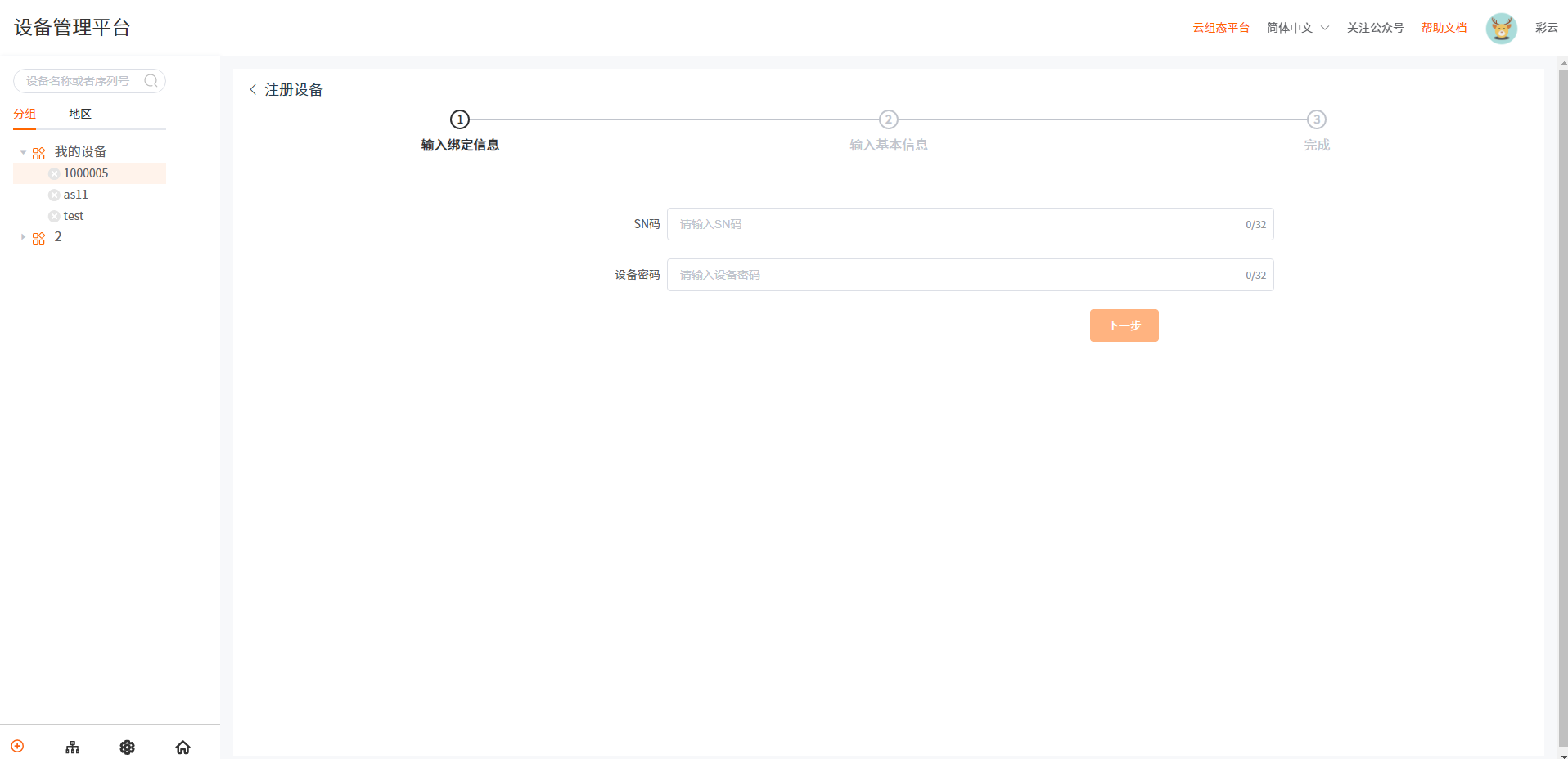Select device 1000005 in the tree
Image resolution: width=1568 pixels, height=759 pixels.
89,173
